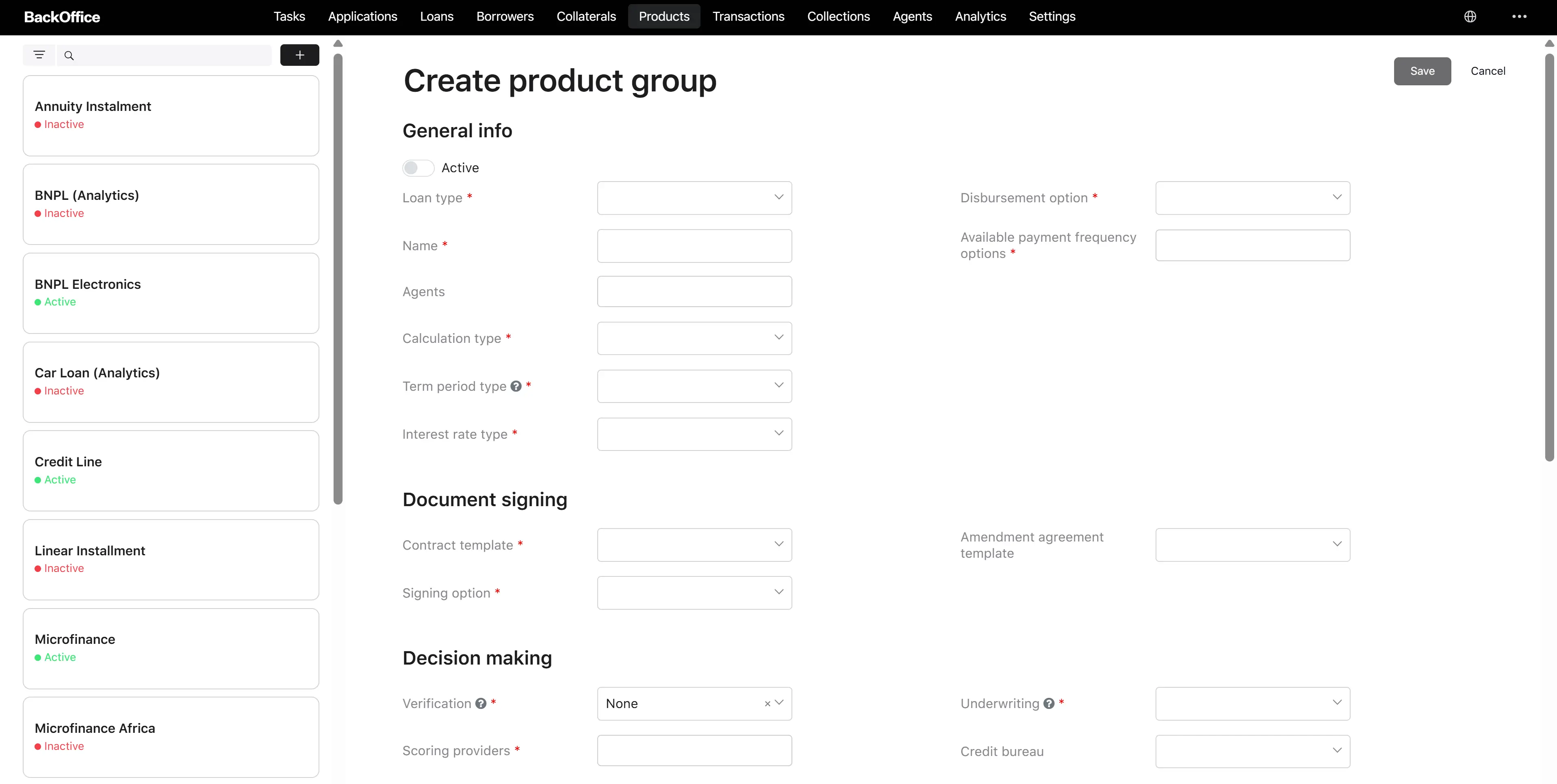Open the Agents menu item
Viewport: 1557px width, 784px height.
912,16
